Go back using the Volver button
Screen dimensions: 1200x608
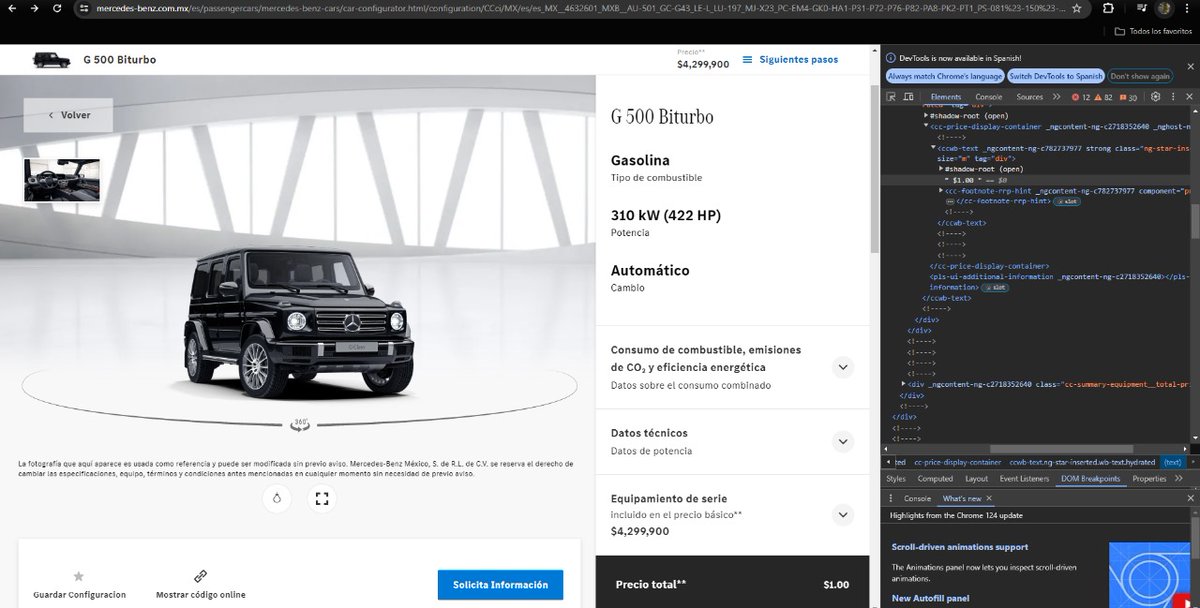[x=68, y=115]
